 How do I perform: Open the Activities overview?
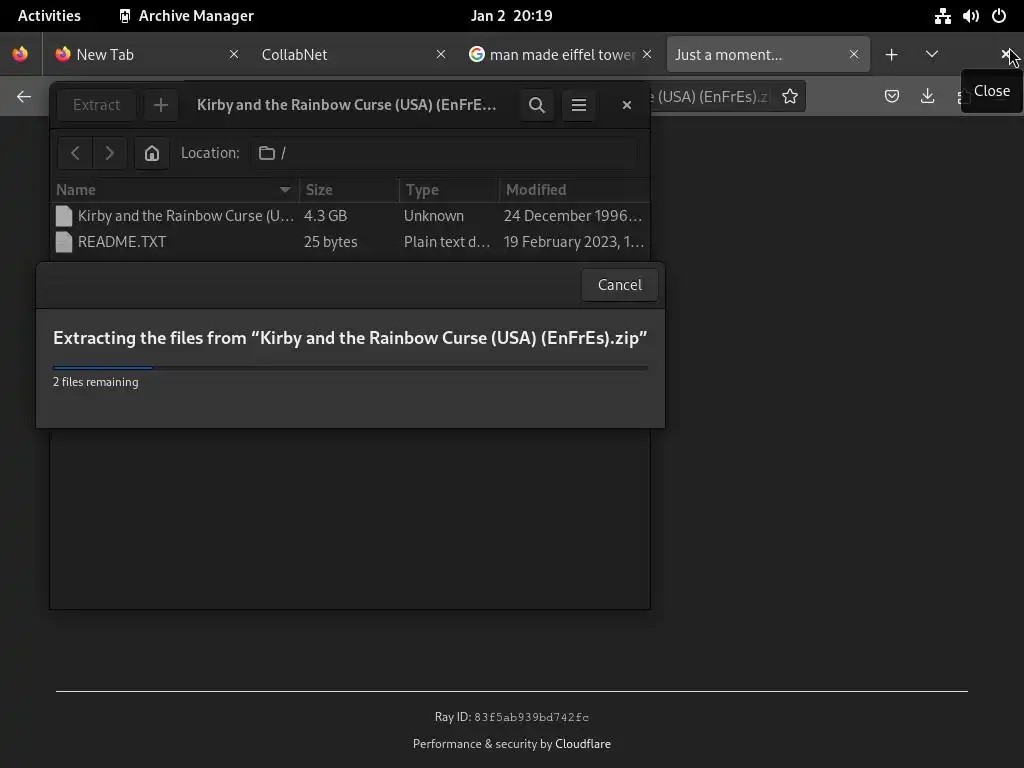49,16
